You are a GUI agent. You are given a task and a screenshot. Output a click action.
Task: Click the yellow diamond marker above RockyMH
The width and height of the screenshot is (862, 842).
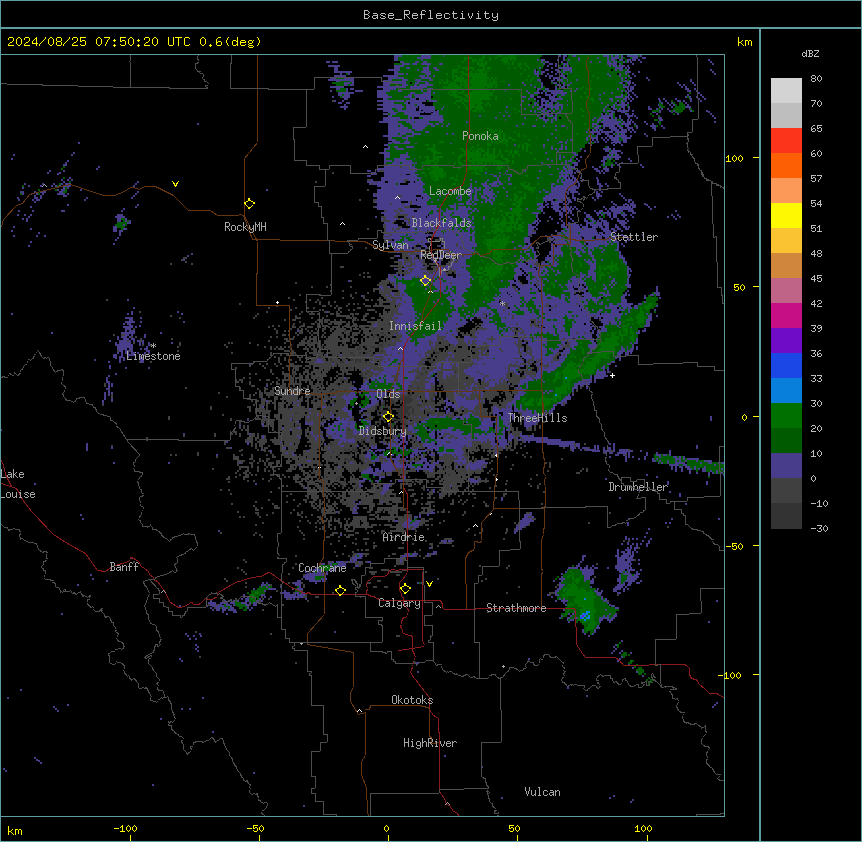tap(249, 204)
